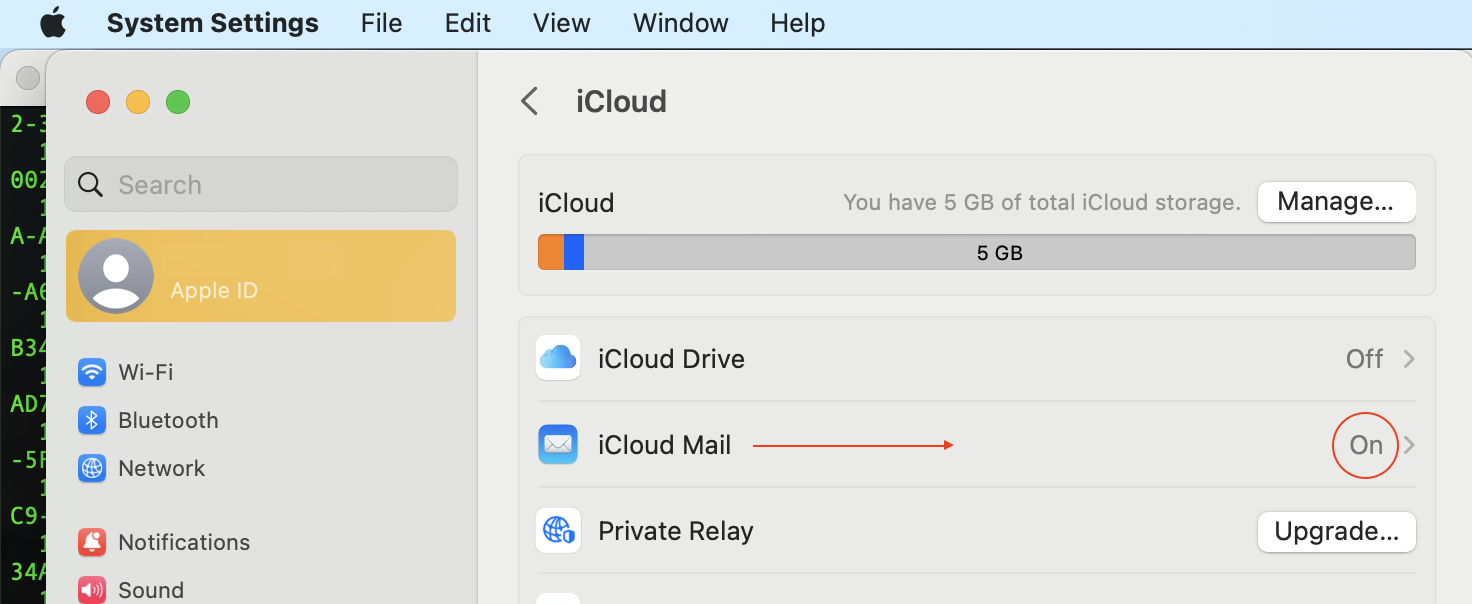Screen dimensions: 1472x604
Task: Click the Private Relay label
Action: click(x=675, y=531)
